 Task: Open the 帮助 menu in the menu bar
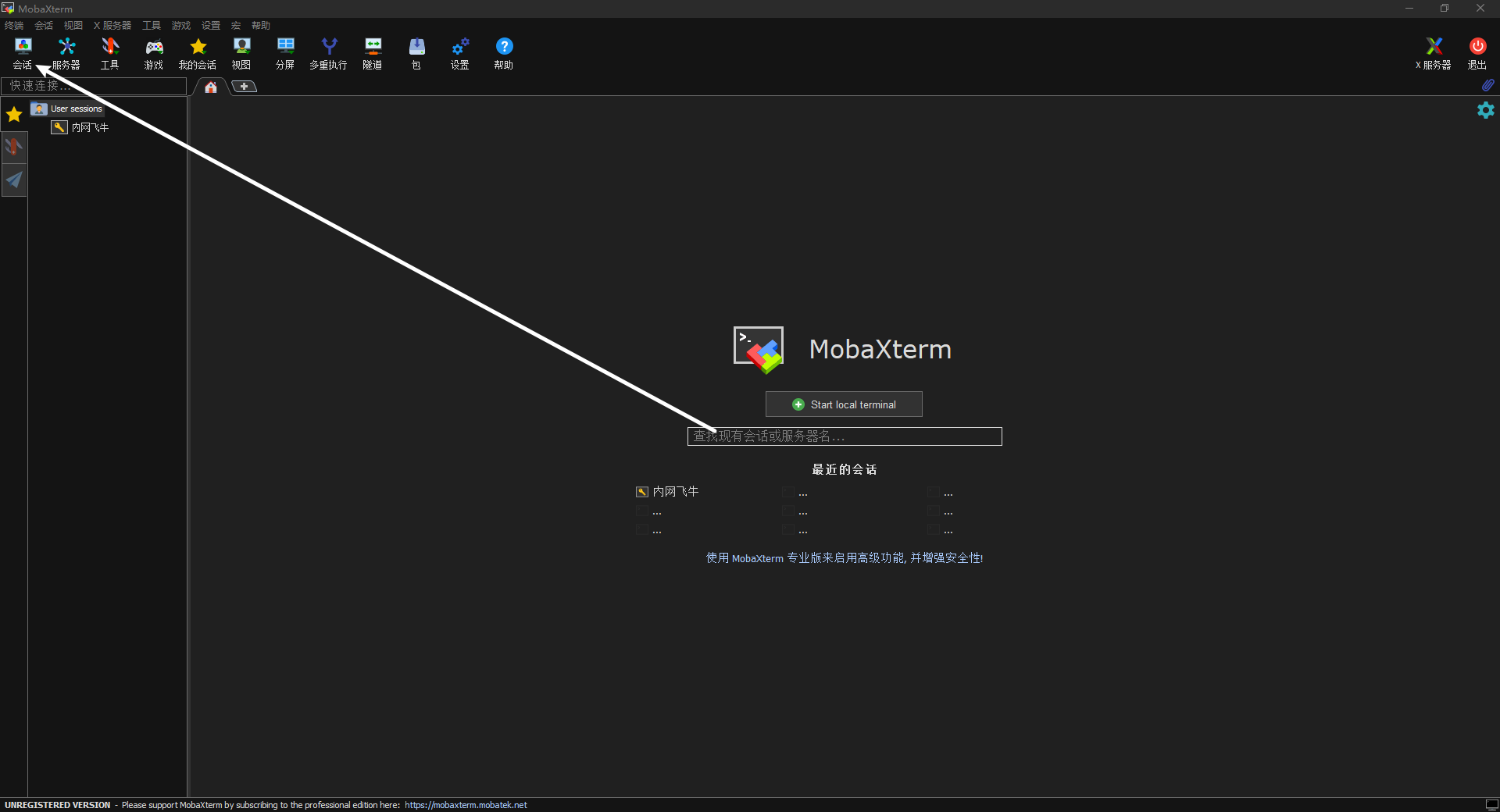pos(261,26)
